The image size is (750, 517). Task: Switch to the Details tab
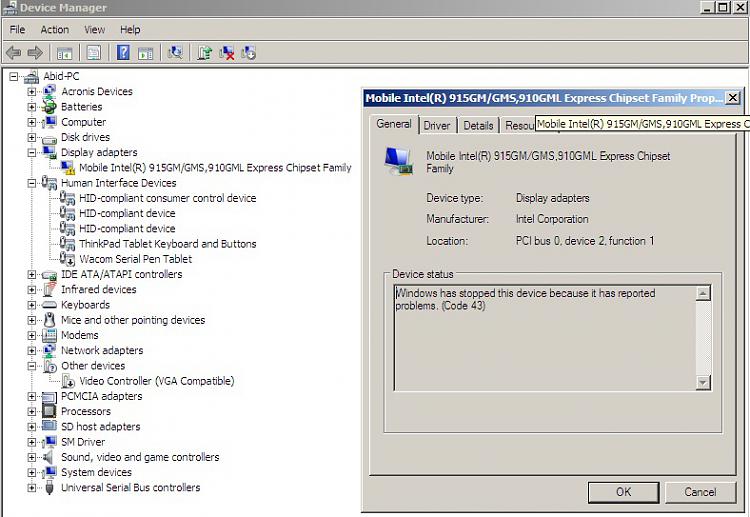[478, 125]
